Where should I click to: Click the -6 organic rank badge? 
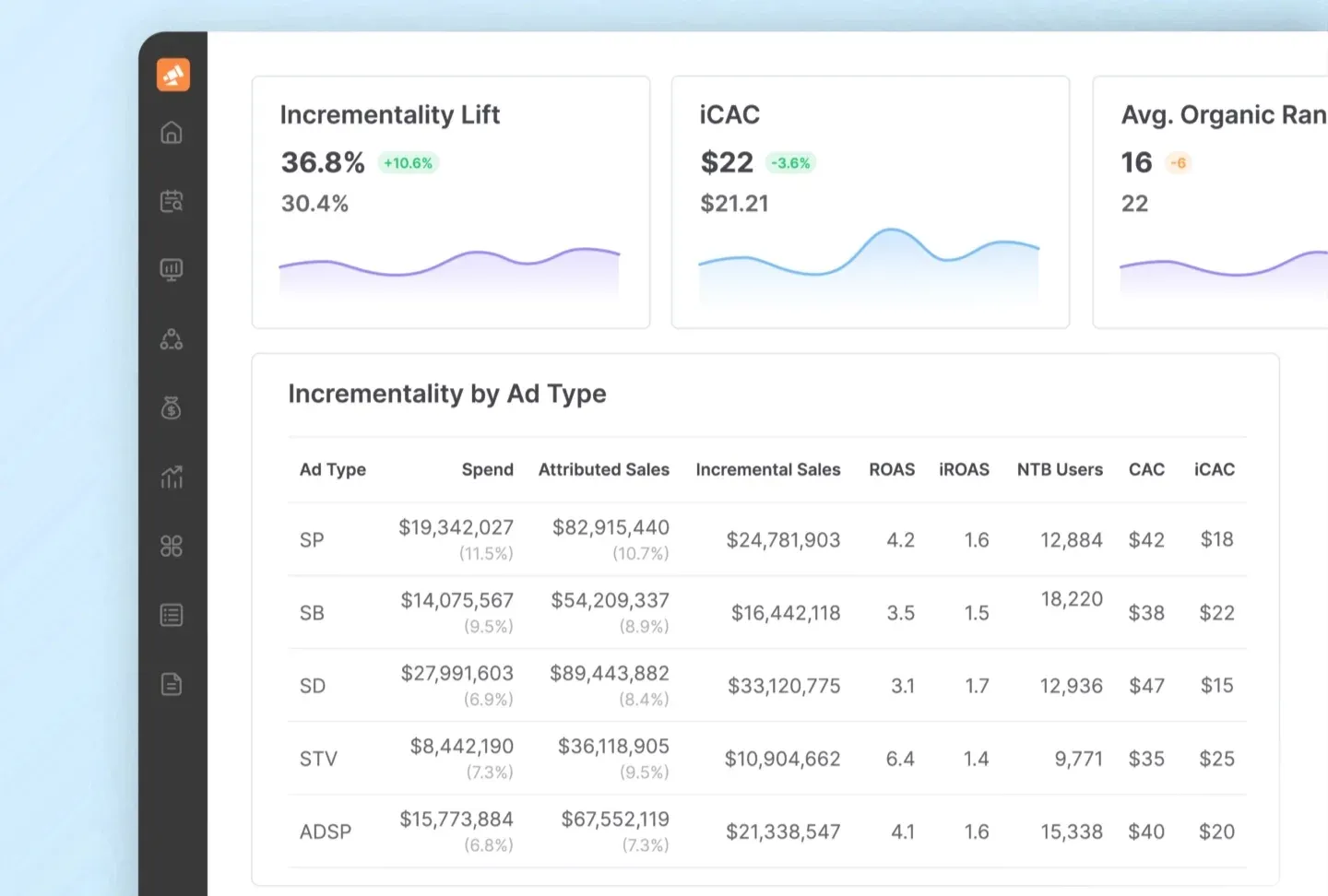tap(1179, 163)
